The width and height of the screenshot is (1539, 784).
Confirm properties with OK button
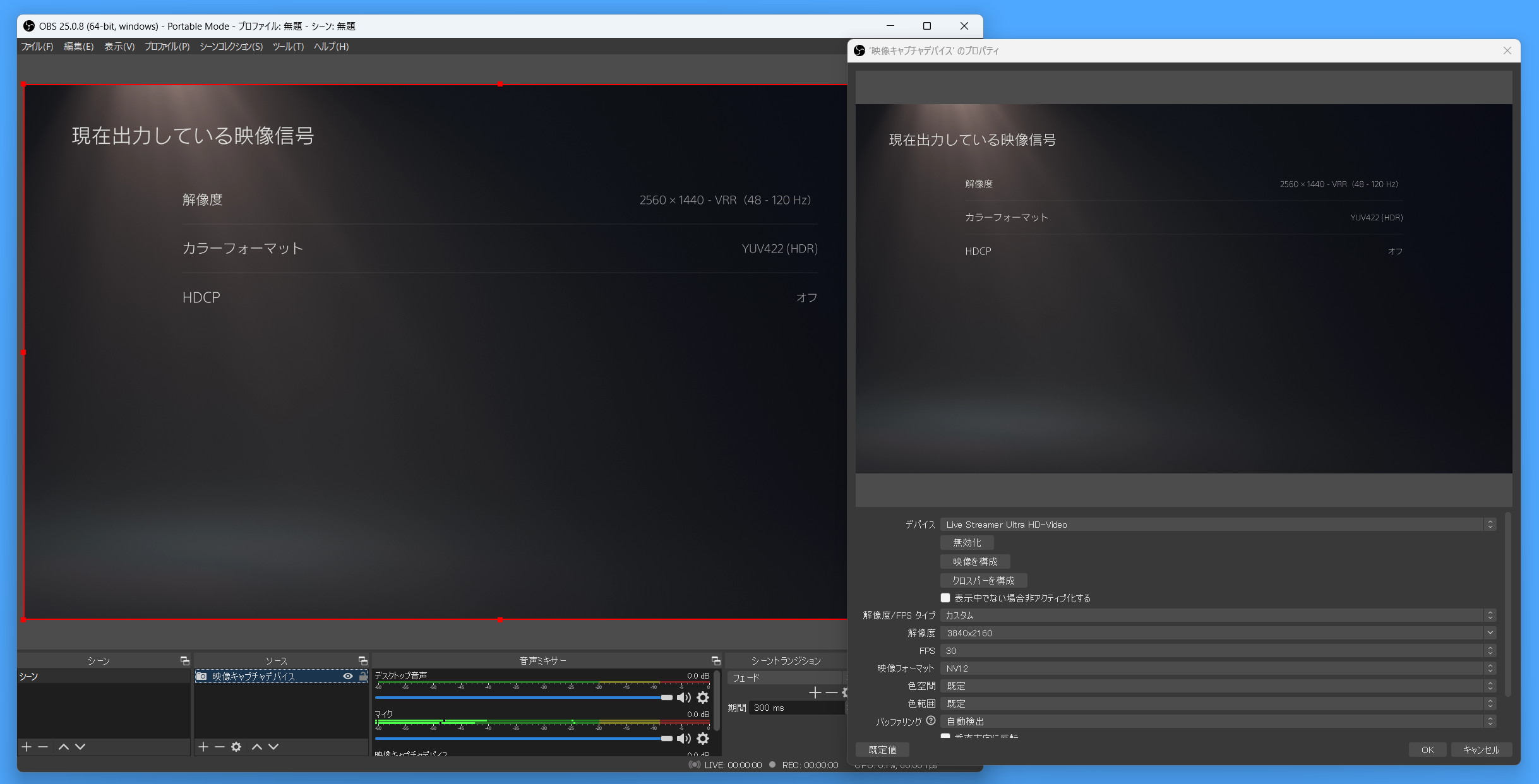coord(1427,750)
